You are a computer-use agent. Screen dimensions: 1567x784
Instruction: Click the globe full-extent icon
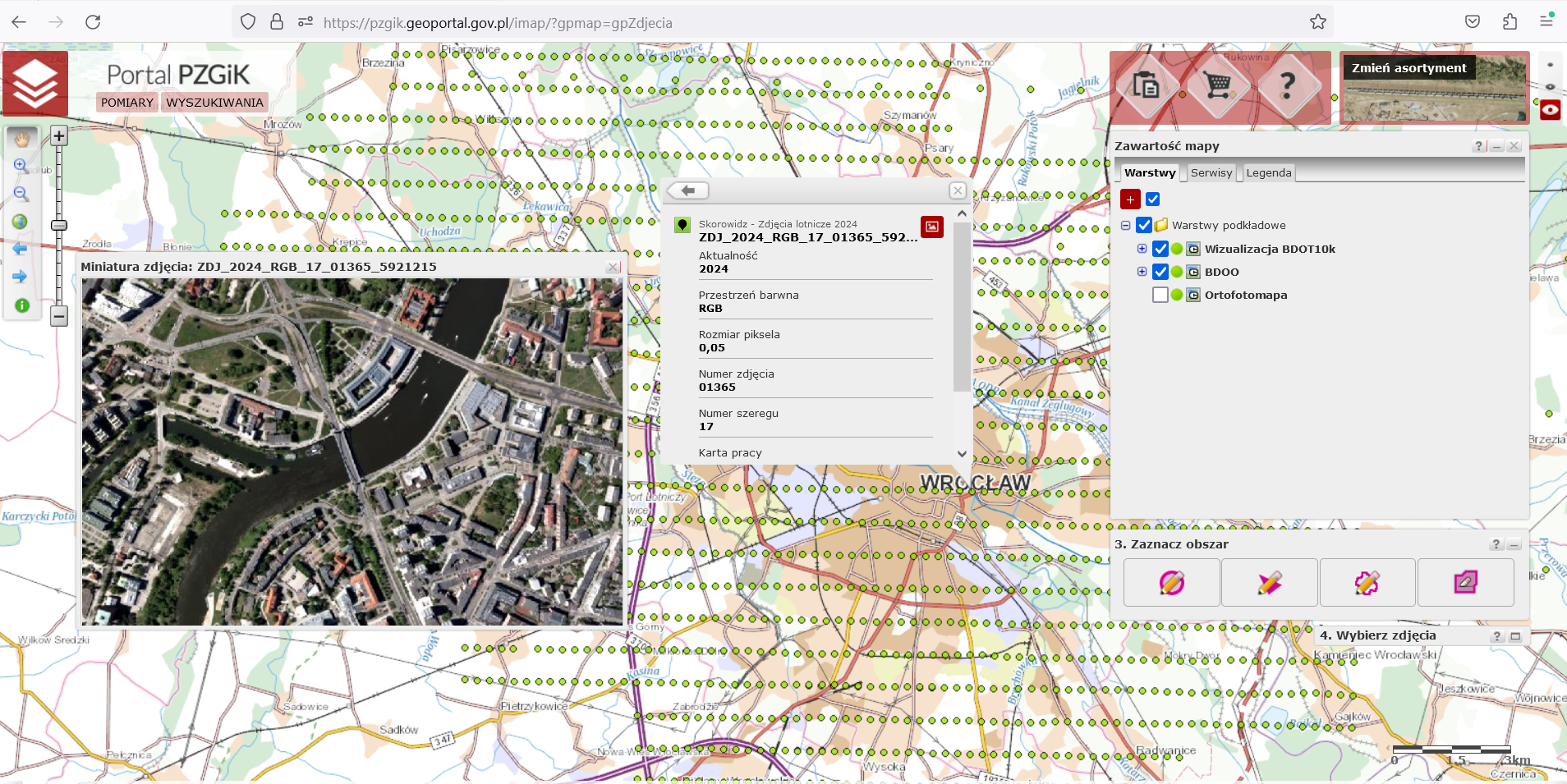pyautogui.click(x=21, y=222)
